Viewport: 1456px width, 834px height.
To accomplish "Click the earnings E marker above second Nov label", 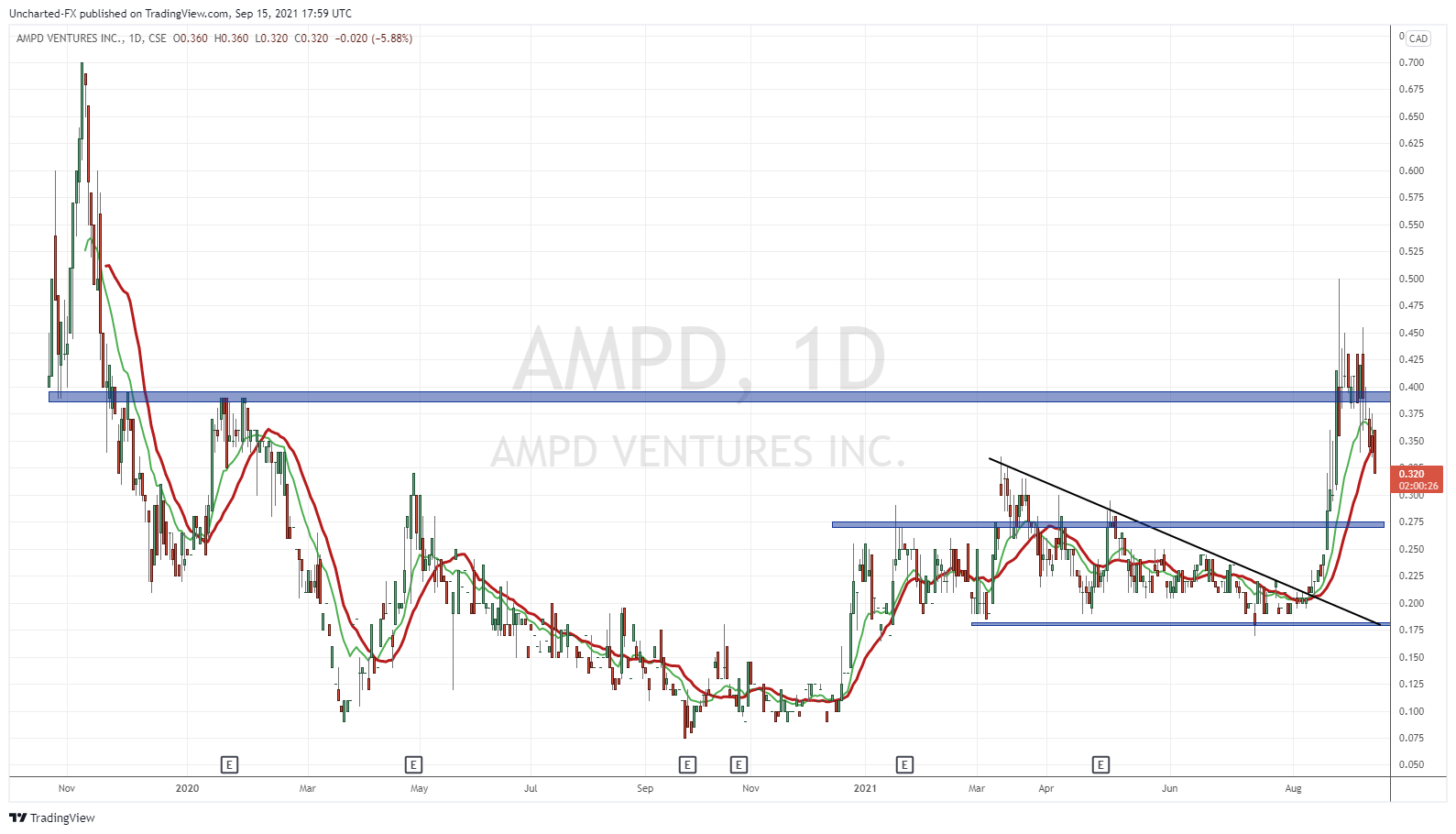I will pyautogui.click(x=739, y=764).
